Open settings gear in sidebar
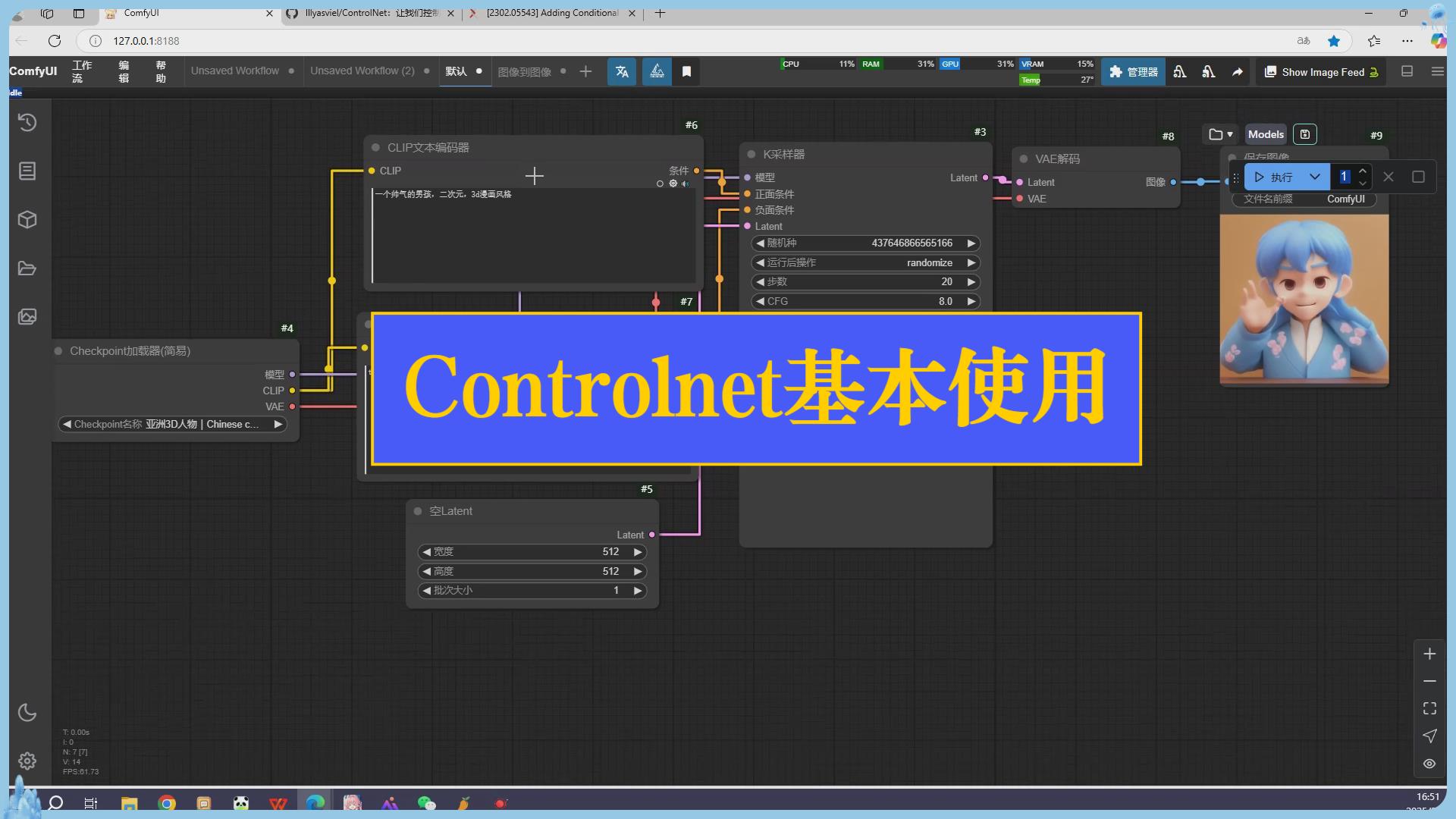The height and width of the screenshot is (819, 1456). coord(27,761)
